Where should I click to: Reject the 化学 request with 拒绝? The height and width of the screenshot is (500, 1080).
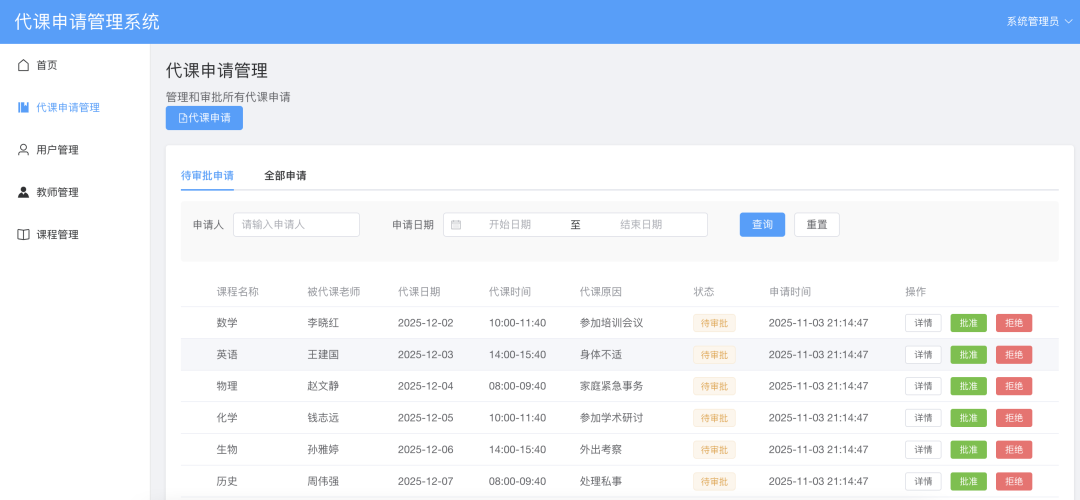1014,418
